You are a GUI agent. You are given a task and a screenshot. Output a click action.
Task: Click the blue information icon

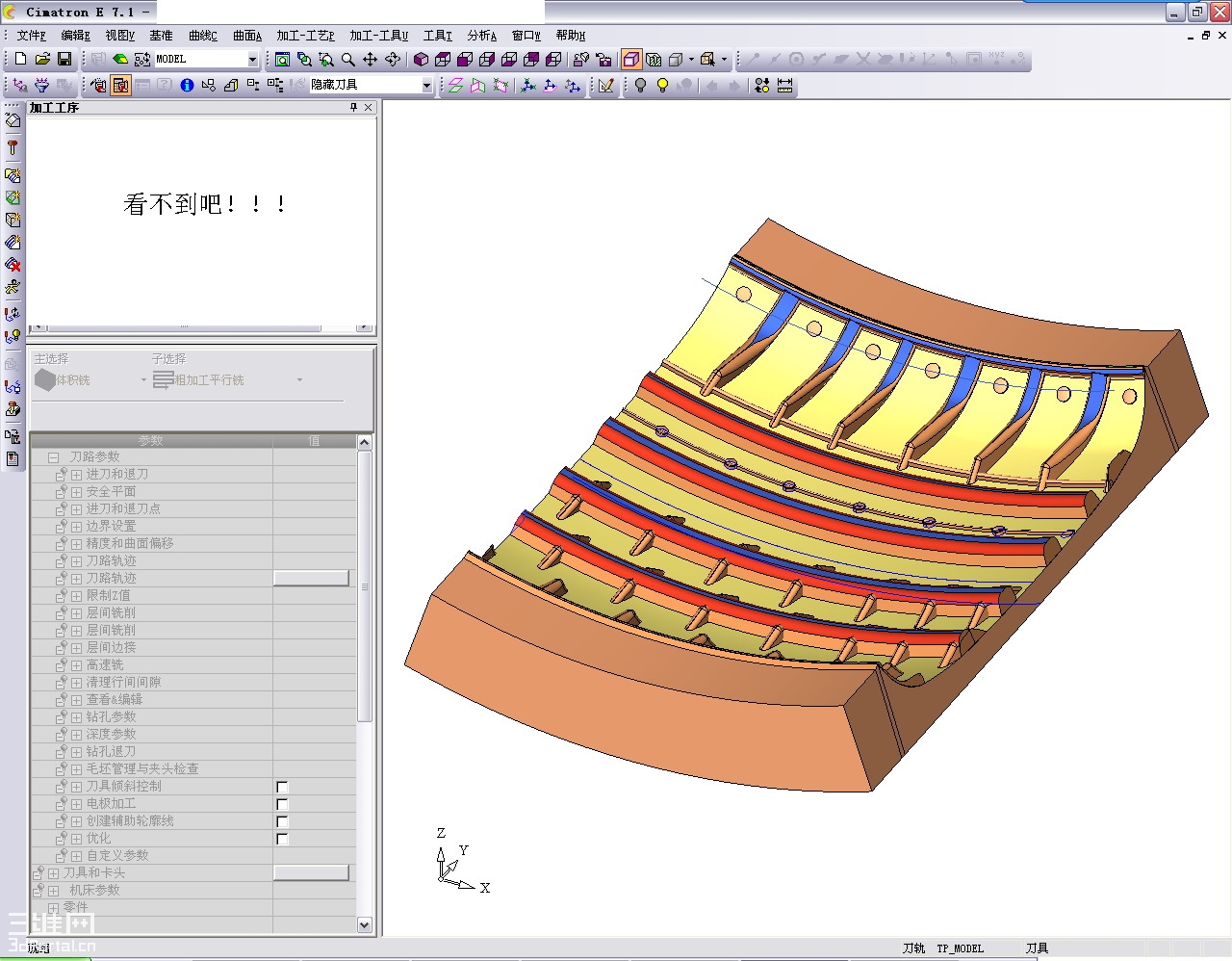(187, 86)
